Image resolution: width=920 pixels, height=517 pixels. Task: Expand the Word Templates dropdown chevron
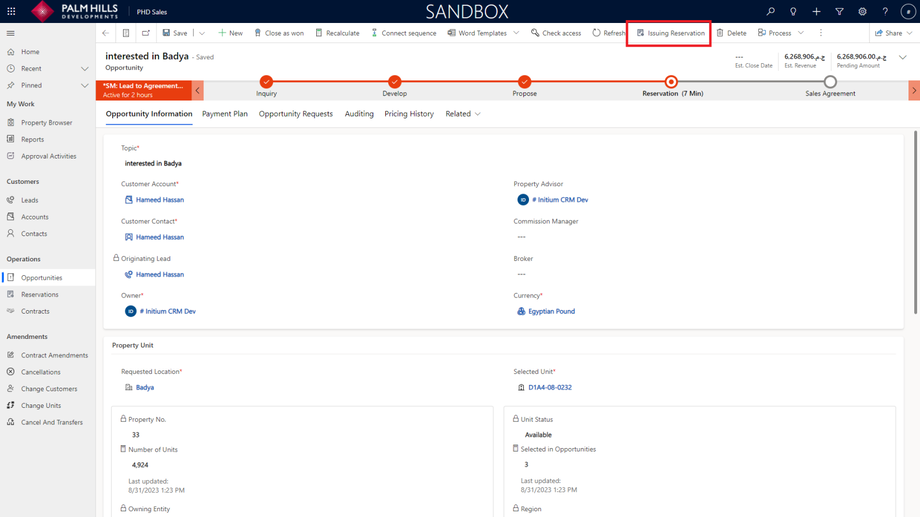(516, 33)
